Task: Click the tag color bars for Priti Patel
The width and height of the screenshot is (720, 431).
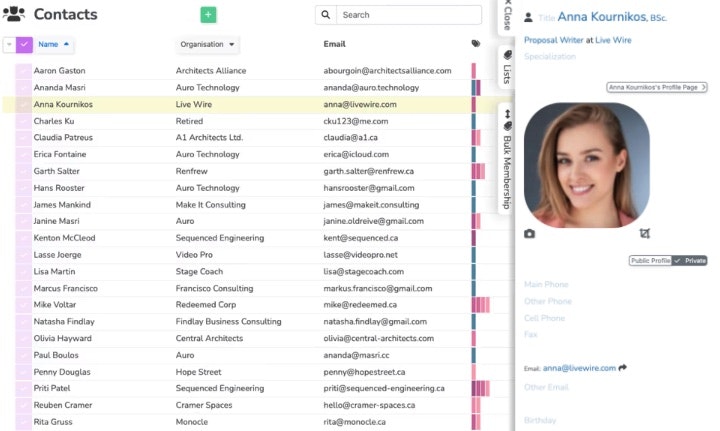Action: click(x=481, y=388)
